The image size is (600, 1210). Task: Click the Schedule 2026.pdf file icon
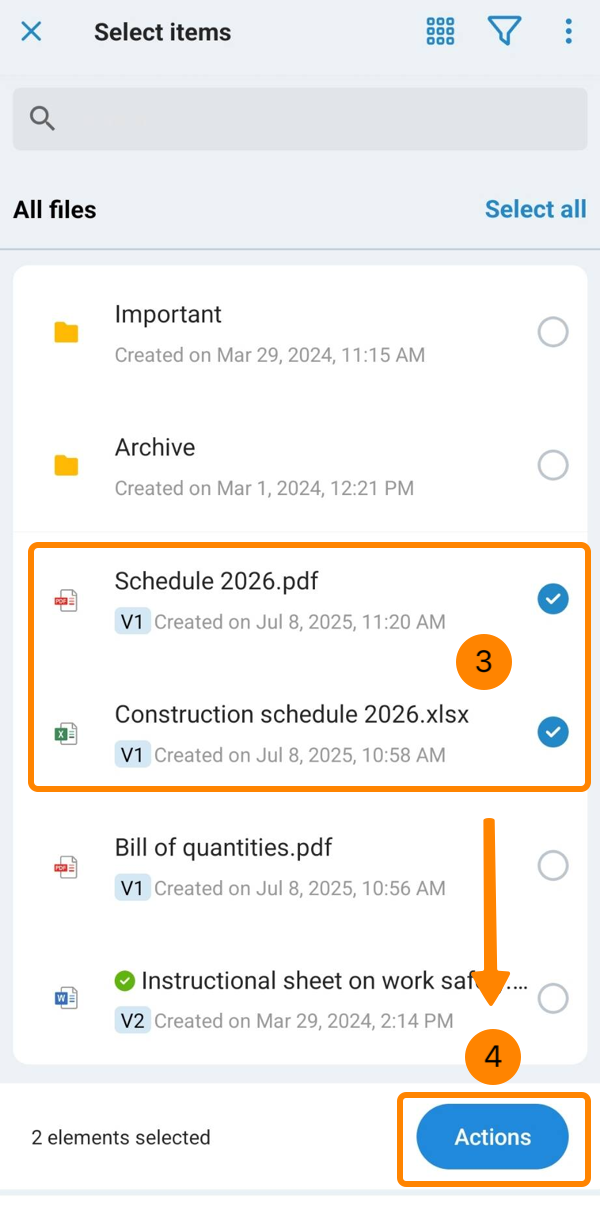[66, 600]
